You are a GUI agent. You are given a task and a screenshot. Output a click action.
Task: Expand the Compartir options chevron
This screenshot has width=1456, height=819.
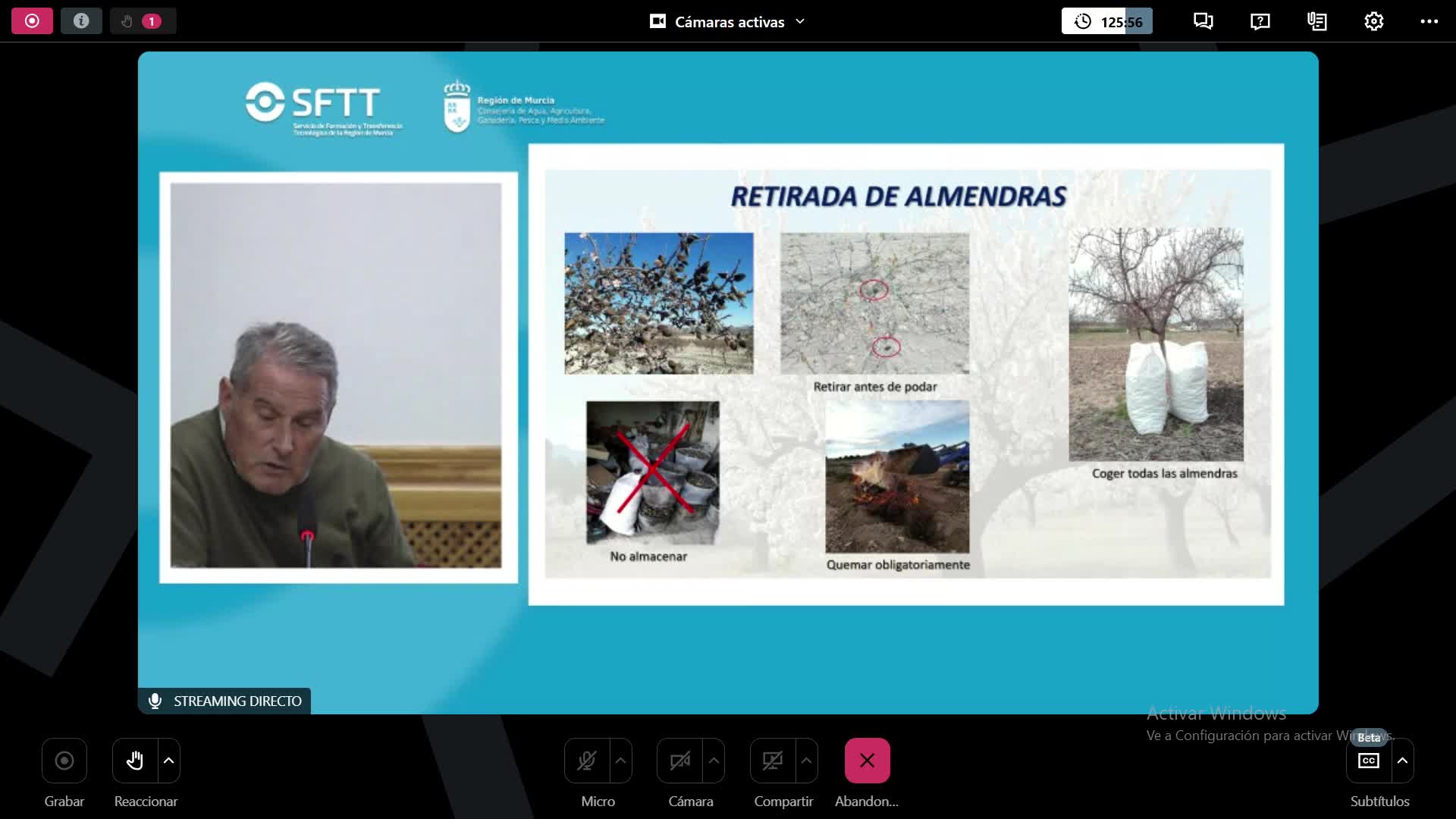807,761
